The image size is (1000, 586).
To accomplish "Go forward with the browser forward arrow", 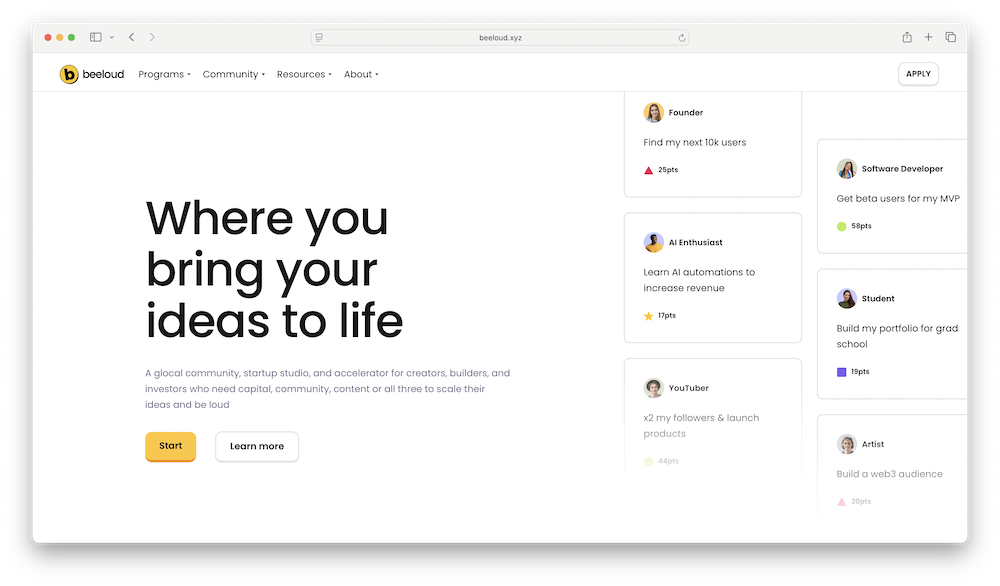I will pyautogui.click(x=152, y=37).
